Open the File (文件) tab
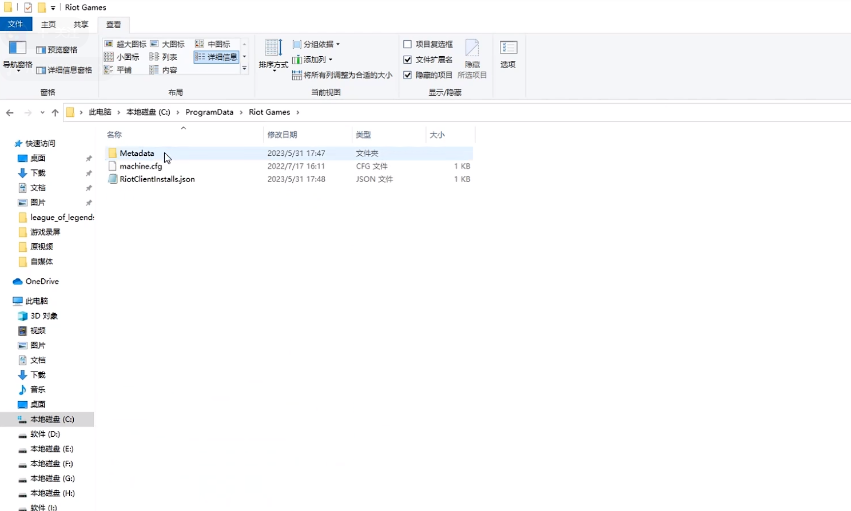 click(x=16, y=24)
